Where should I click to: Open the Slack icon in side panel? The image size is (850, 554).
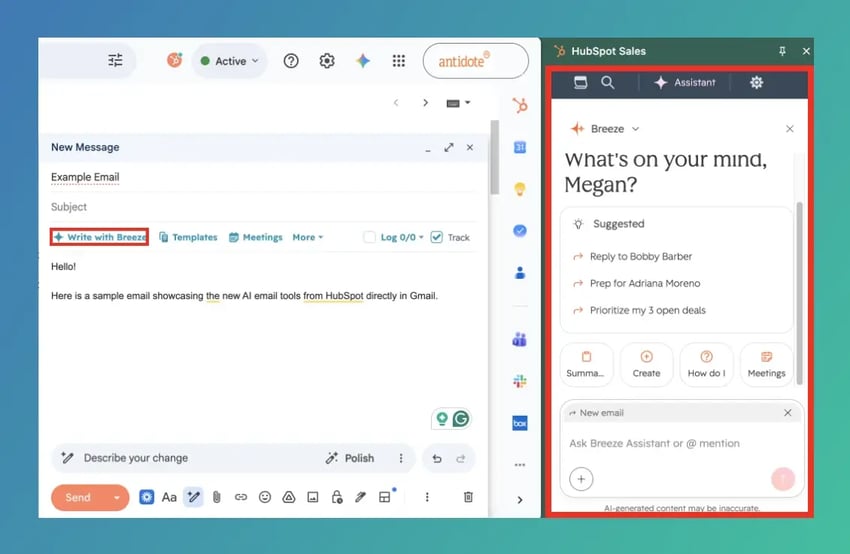(x=520, y=381)
